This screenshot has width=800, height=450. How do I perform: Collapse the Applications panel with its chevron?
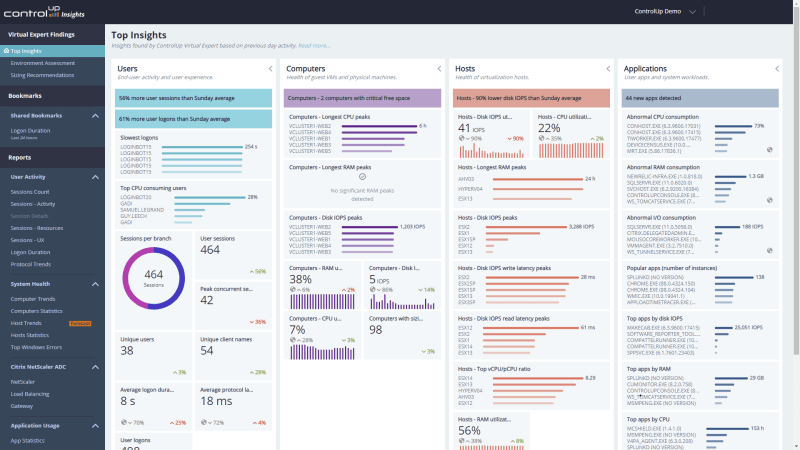pyautogui.click(x=777, y=69)
